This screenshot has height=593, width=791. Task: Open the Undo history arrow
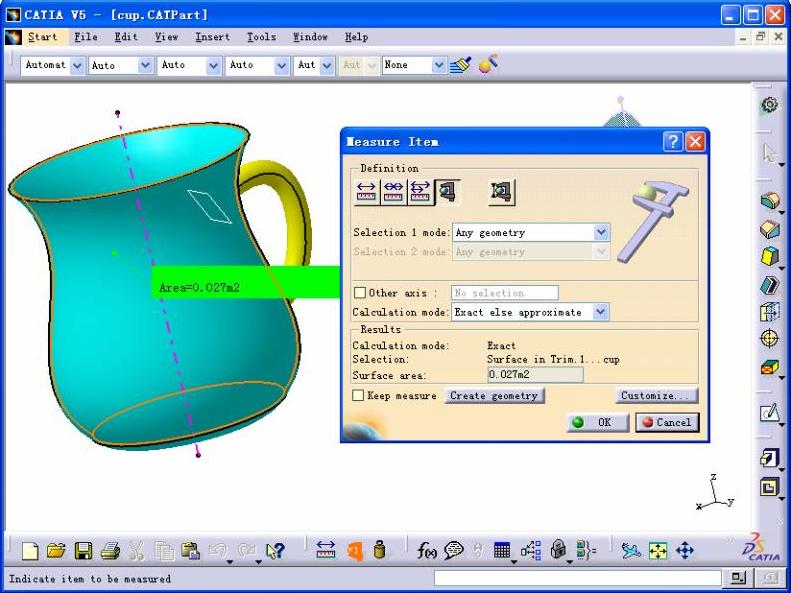230,561
